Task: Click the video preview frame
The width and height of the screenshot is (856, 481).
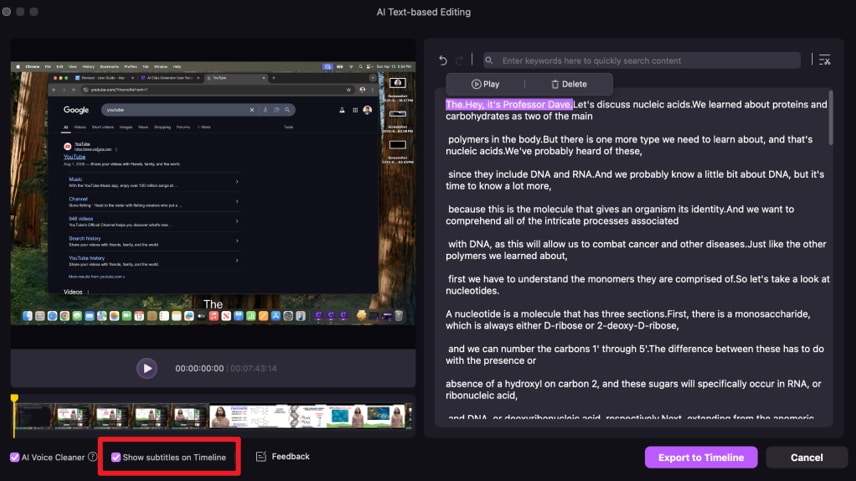Action: tap(213, 193)
